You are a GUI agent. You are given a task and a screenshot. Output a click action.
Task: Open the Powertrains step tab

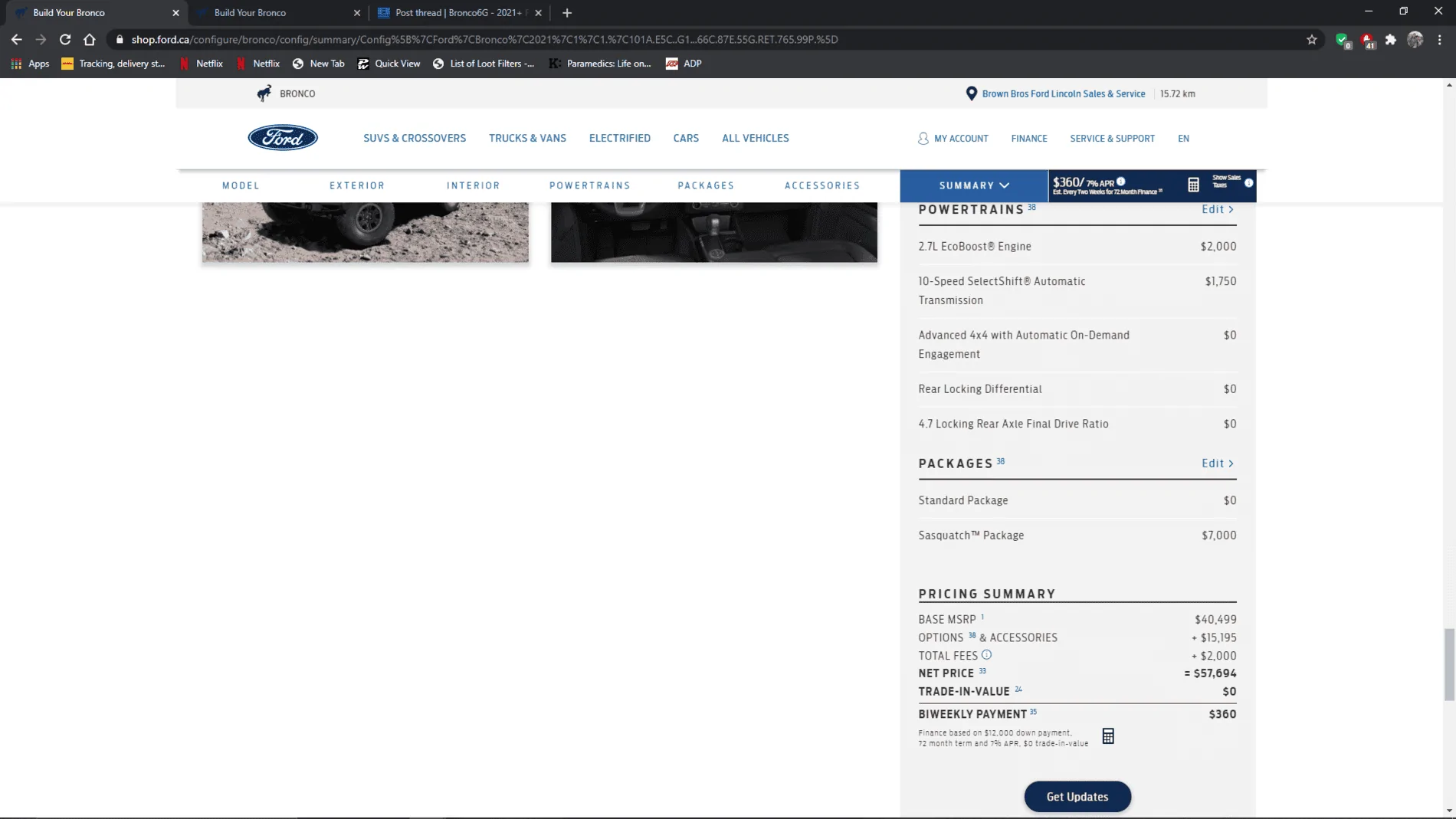[x=589, y=185]
